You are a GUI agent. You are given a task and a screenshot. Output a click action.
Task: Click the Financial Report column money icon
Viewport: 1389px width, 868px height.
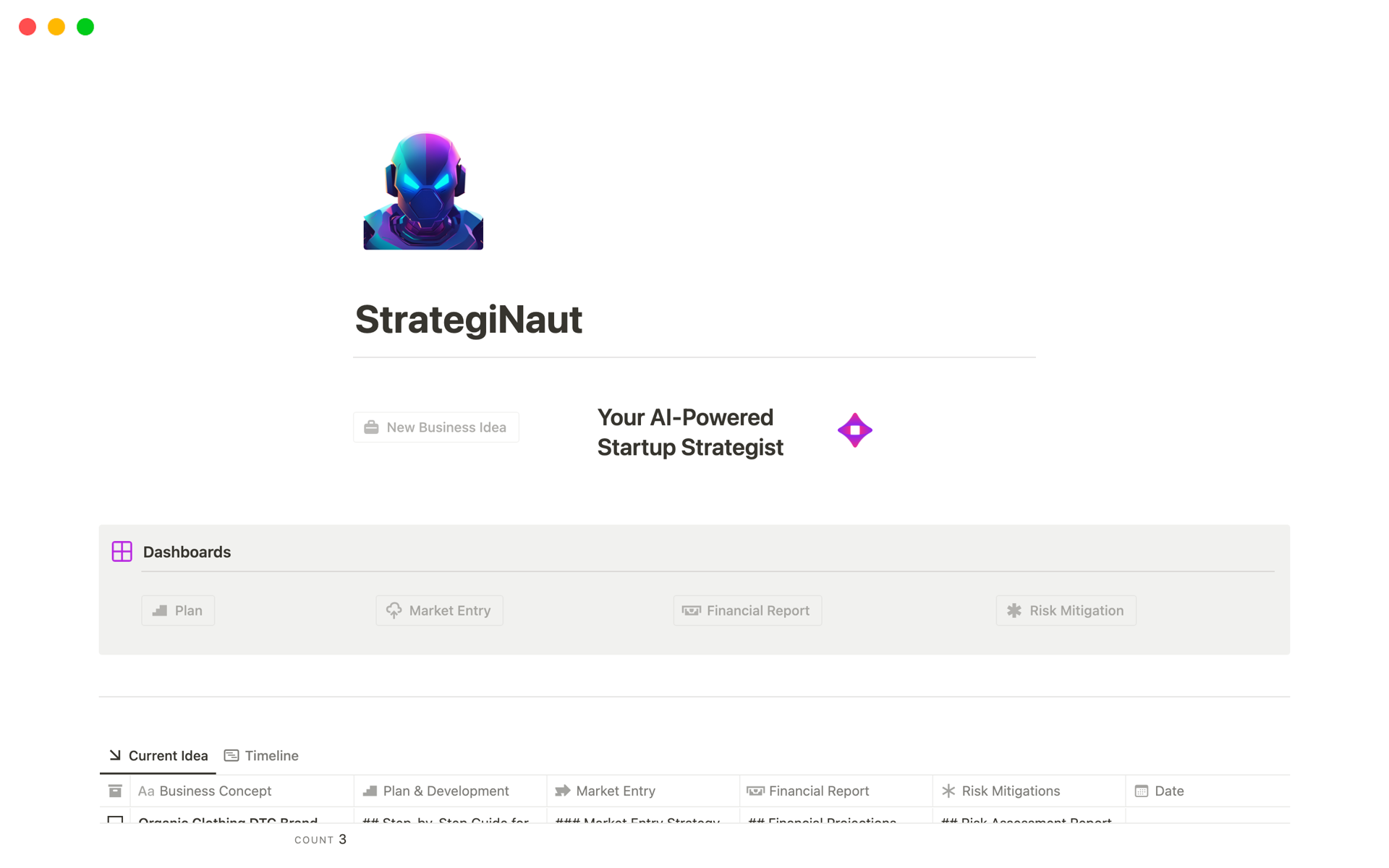click(x=755, y=791)
